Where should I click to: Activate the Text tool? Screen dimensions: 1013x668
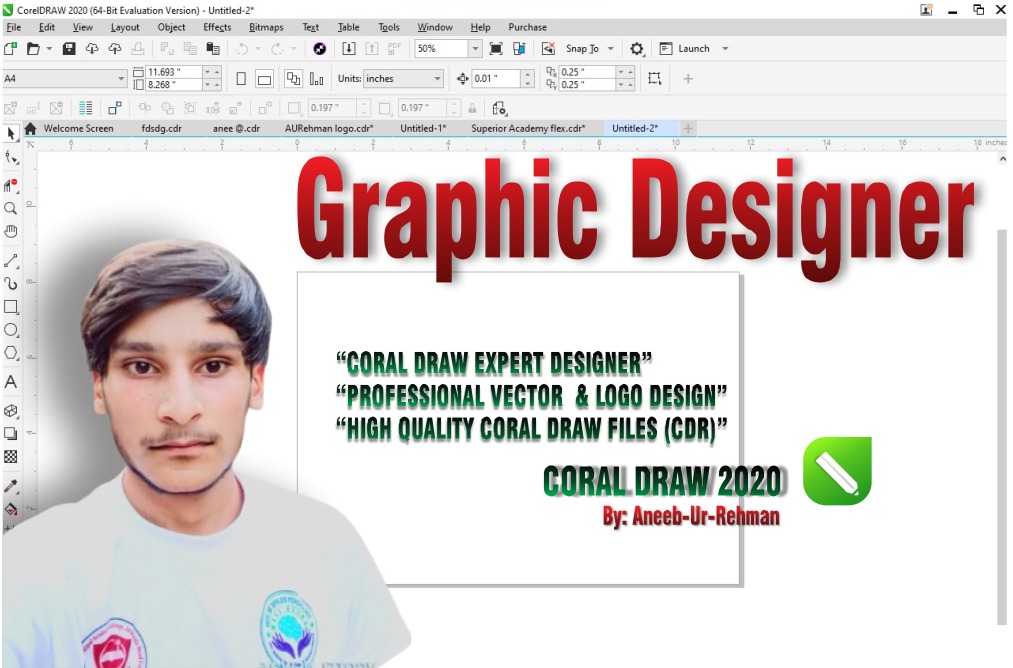click(x=11, y=382)
